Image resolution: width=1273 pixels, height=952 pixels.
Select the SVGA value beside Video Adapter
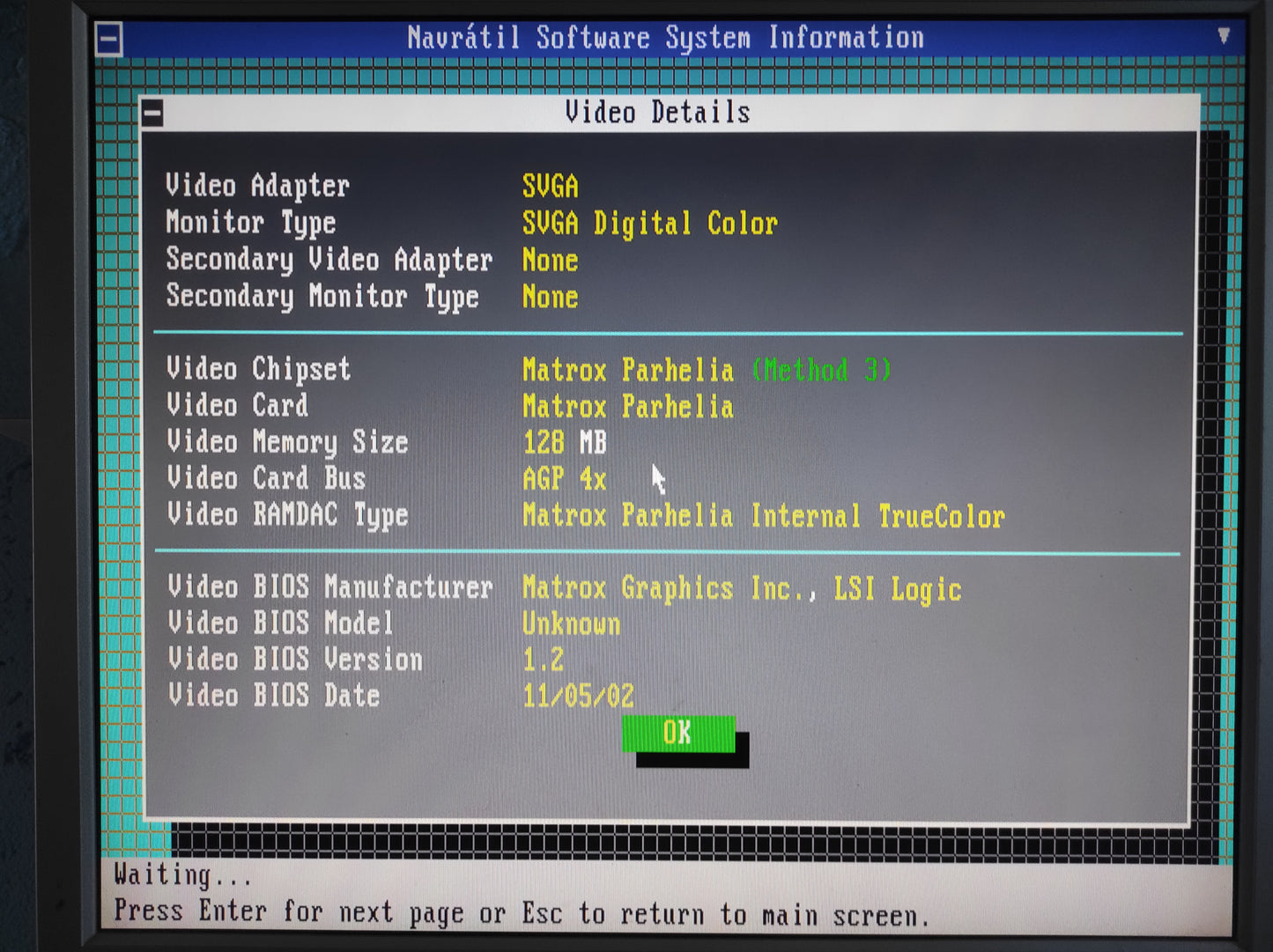550,186
